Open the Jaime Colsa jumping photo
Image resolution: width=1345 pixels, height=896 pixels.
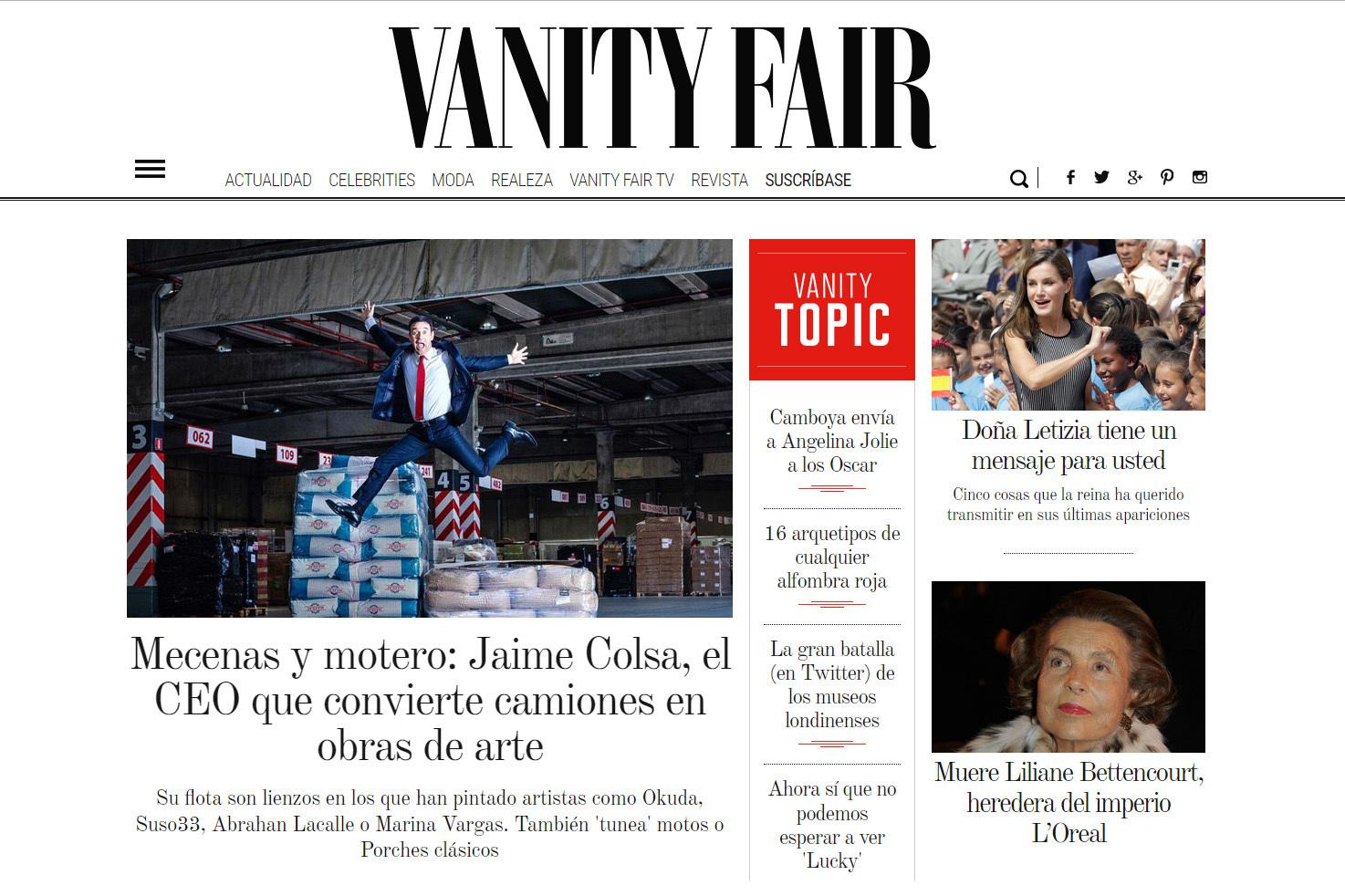coord(430,428)
